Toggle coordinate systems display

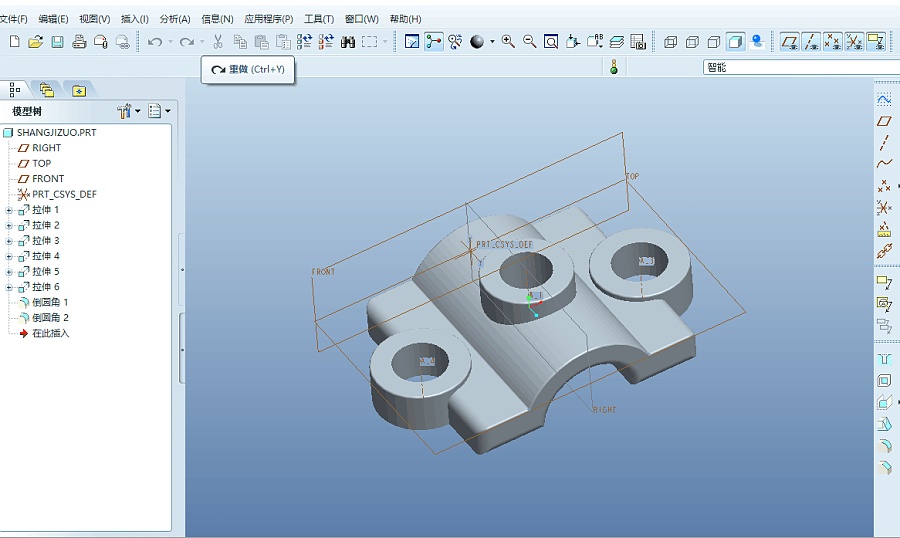coord(854,41)
